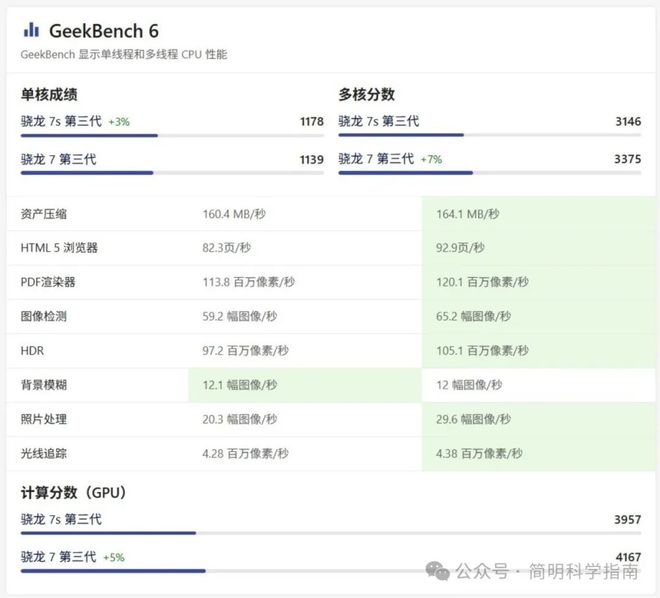This screenshot has height=598, width=660.
Task: Click single-core score 1178
Action: point(312,122)
